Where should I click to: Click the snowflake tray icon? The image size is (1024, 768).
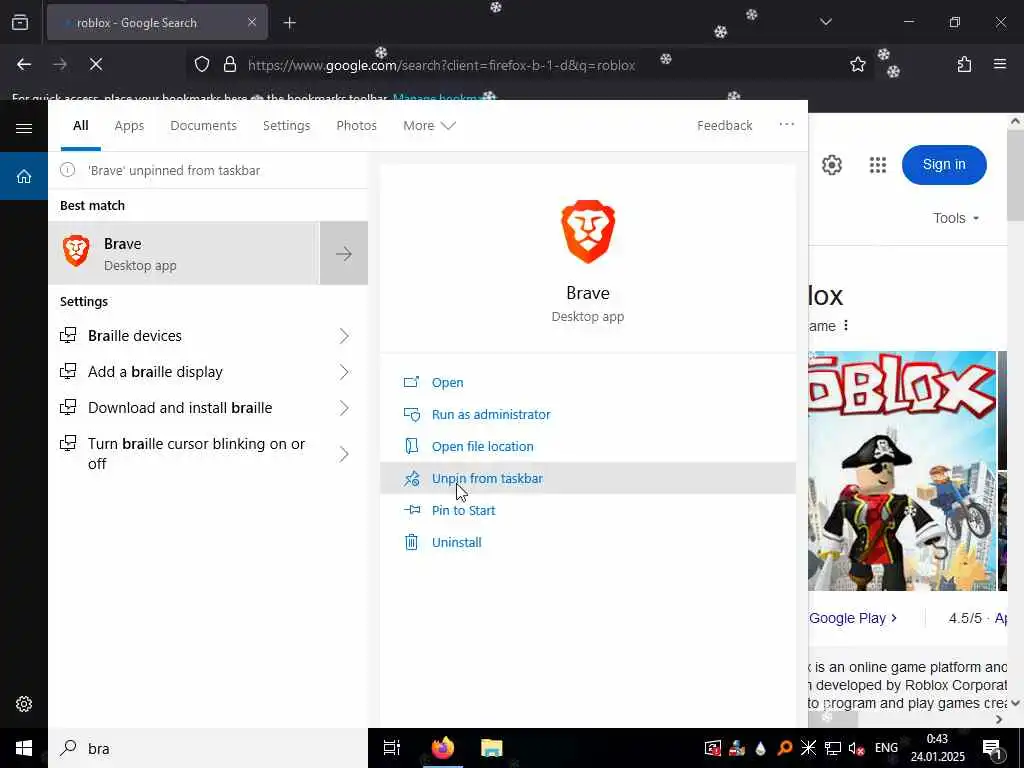tap(808, 748)
